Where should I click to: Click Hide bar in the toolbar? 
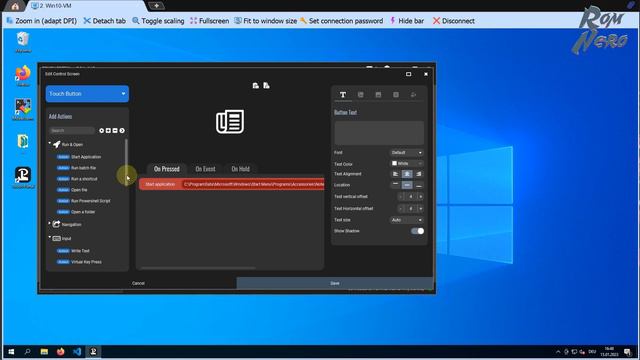[407, 21]
